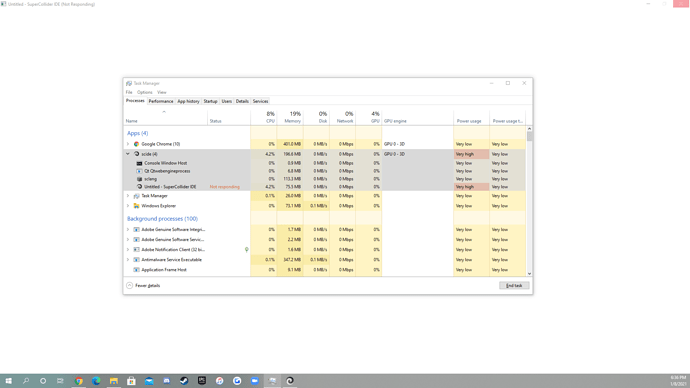Open Microsoft Edge from the taskbar
Viewport: 690px width, 388px height.
pos(96,381)
